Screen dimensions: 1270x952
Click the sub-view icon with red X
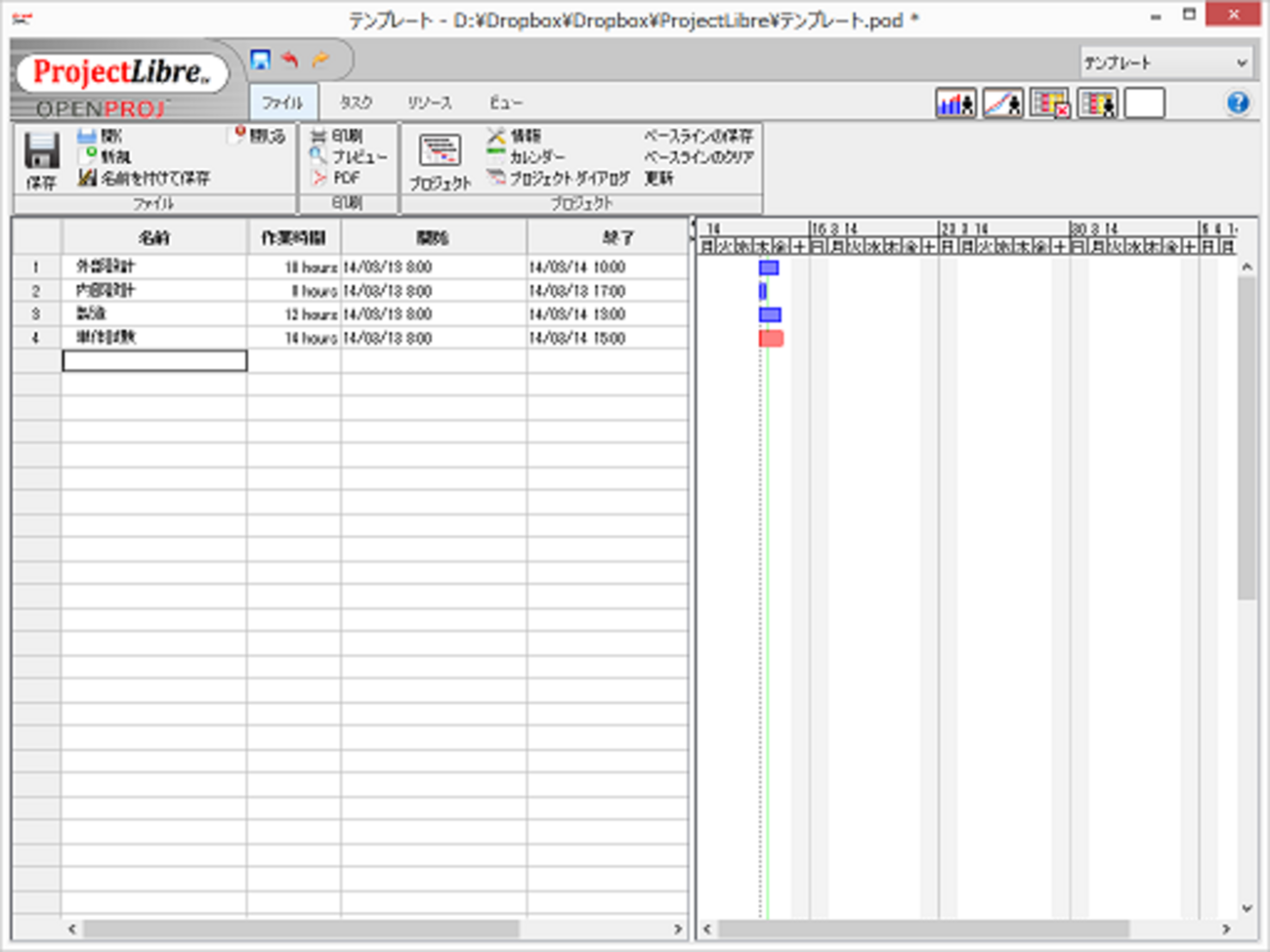pyautogui.click(x=1050, y=103)
